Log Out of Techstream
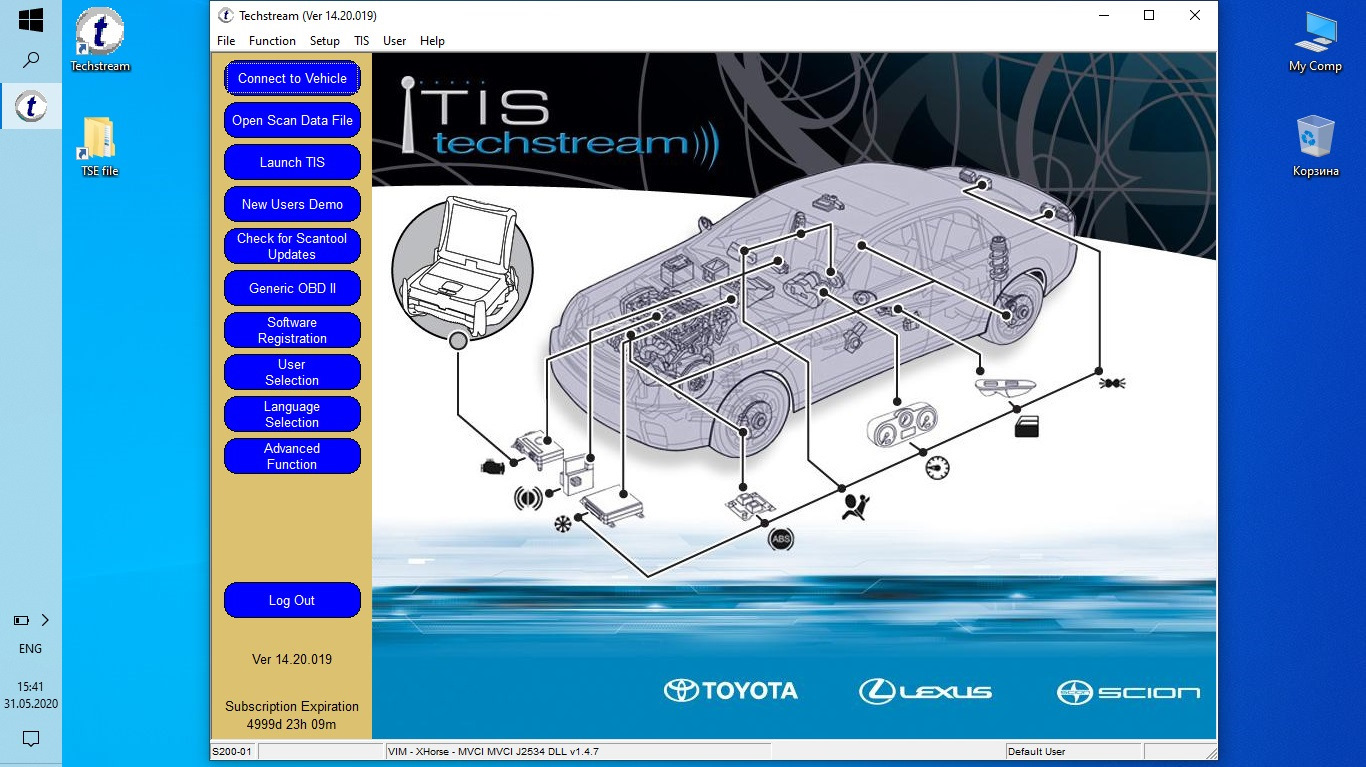 [x=292, y=600]
